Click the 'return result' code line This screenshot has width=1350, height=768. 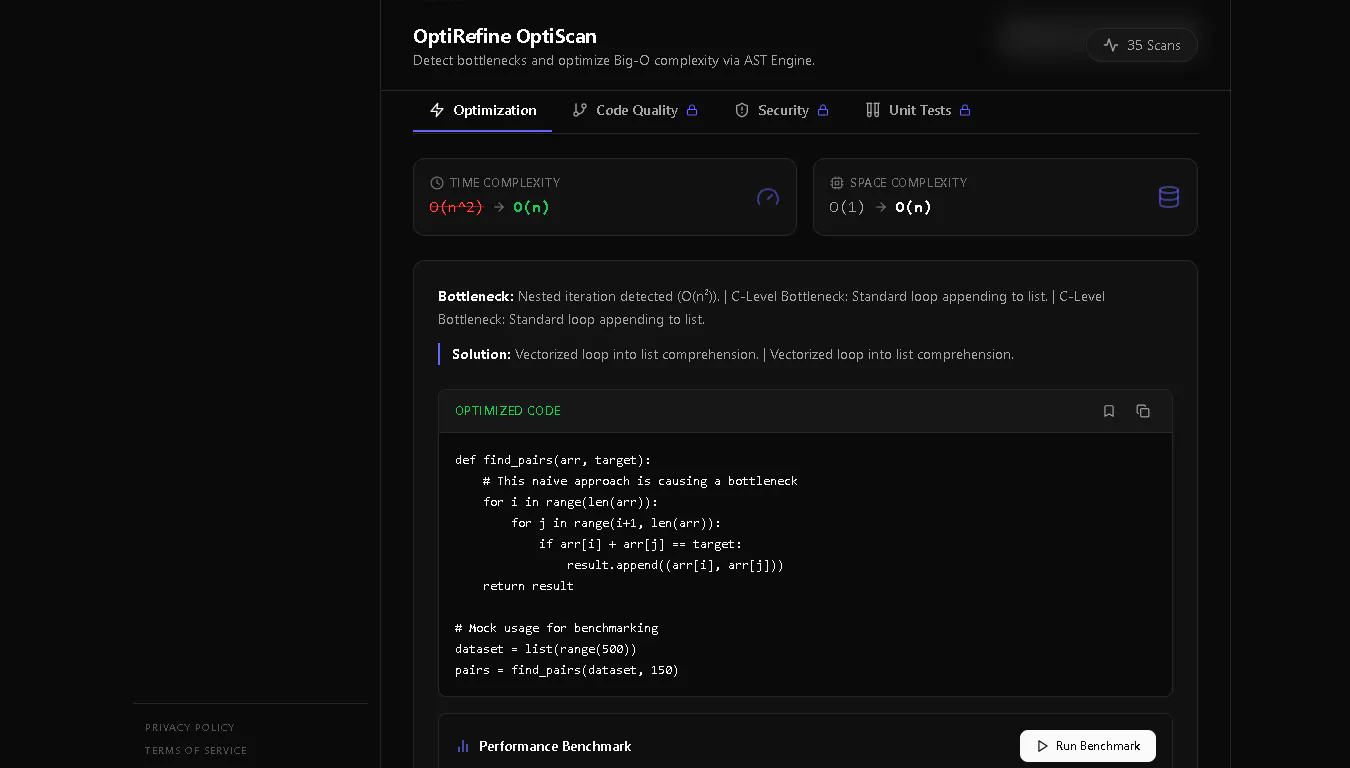(528, 586)
